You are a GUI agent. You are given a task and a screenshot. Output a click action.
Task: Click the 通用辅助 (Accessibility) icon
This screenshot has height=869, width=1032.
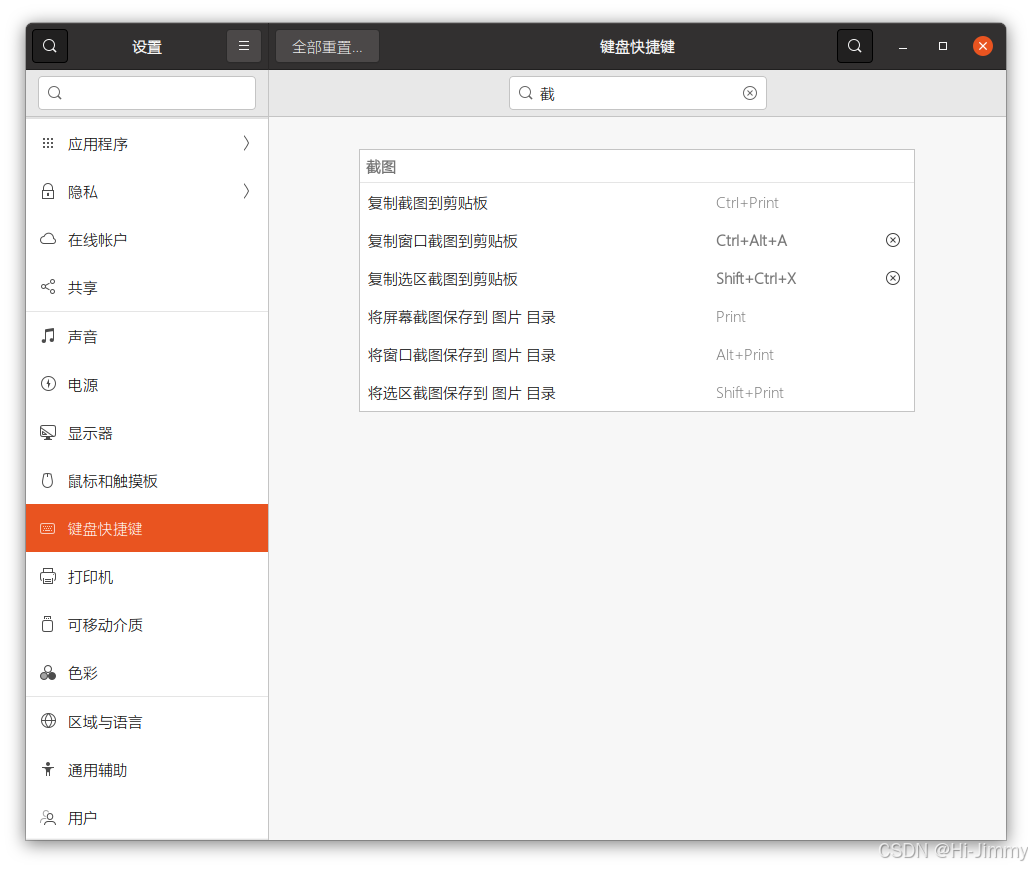pos(47,769)
